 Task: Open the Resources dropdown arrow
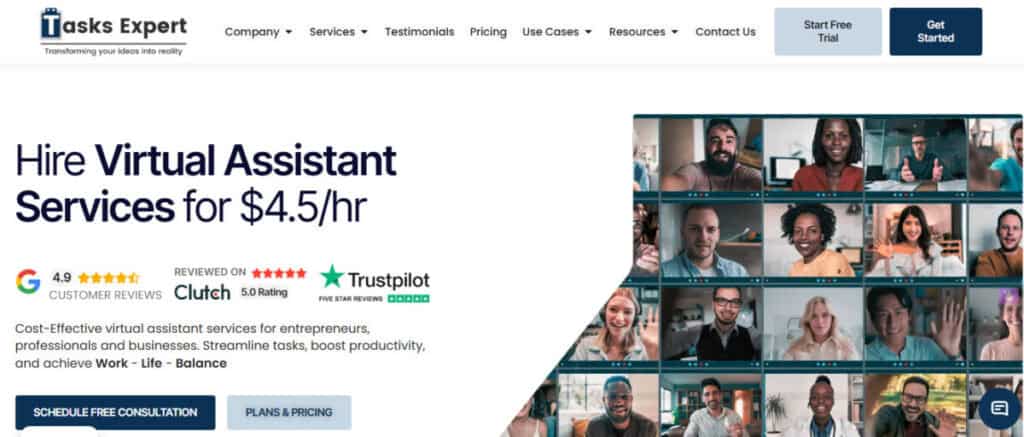(x=675, y=32)
